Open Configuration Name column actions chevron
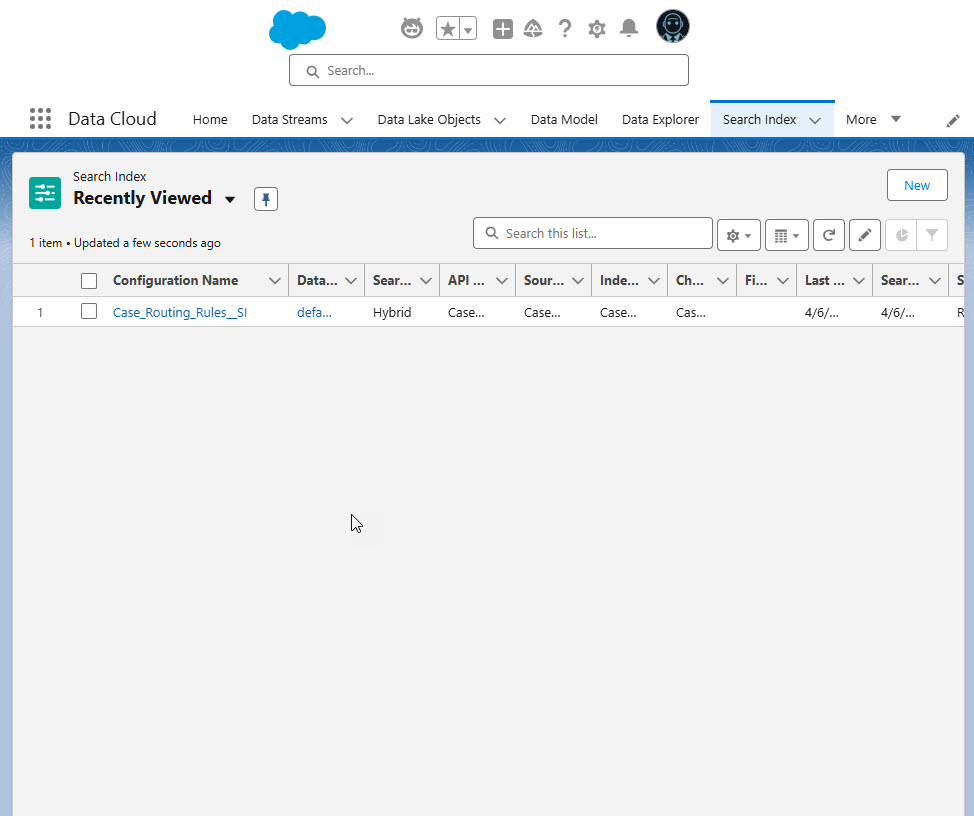This screenshot has width=974, height=816. pyautogui.click(x=275, y=281)
